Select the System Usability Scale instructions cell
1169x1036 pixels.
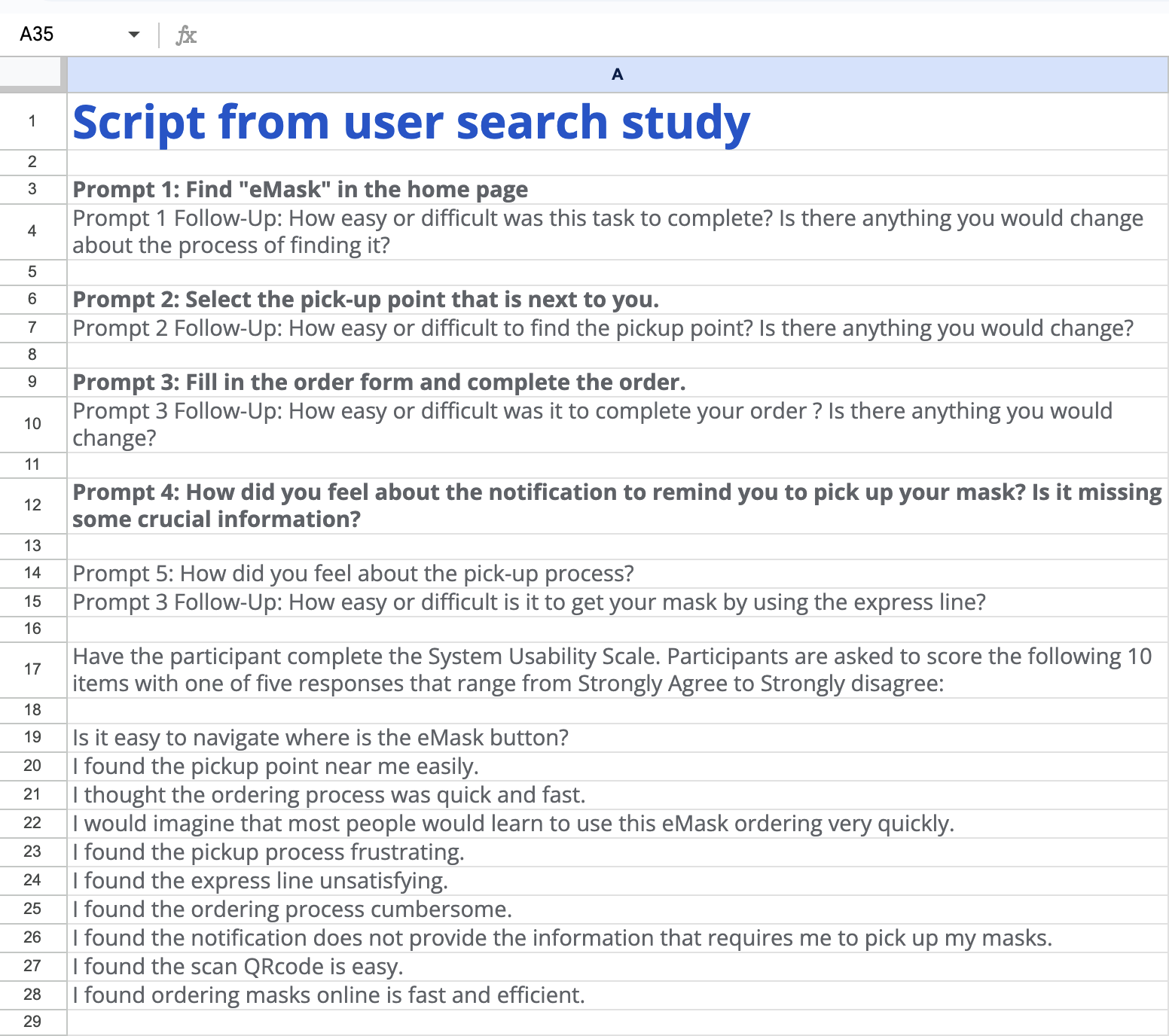click(618, 669)
